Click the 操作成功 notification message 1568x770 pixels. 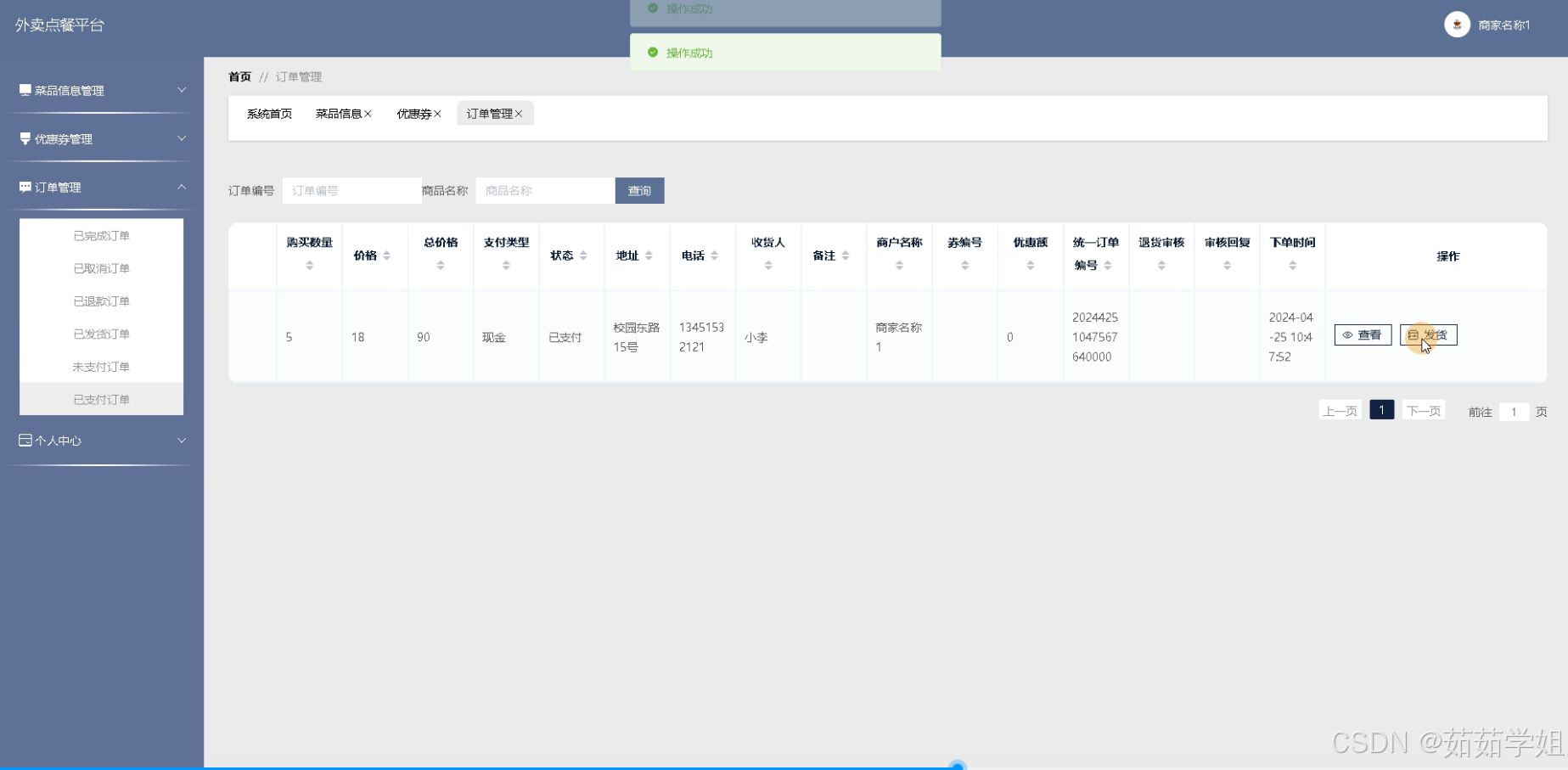coord(785,53)
